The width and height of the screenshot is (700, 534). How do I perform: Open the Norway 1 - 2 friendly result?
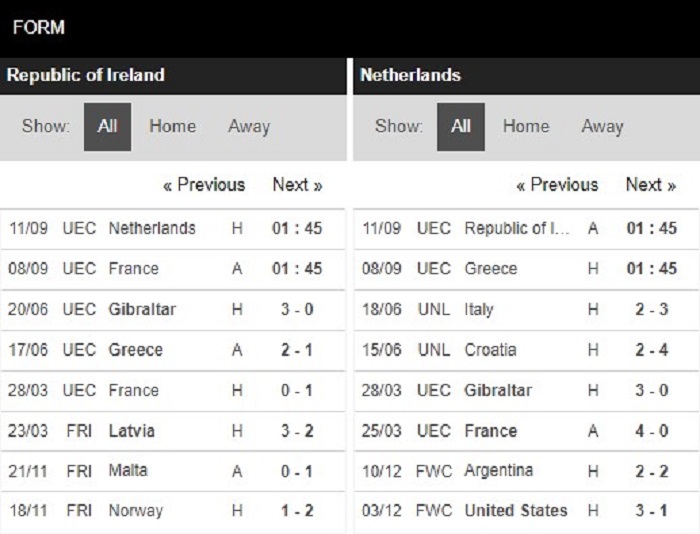[173, 512]
